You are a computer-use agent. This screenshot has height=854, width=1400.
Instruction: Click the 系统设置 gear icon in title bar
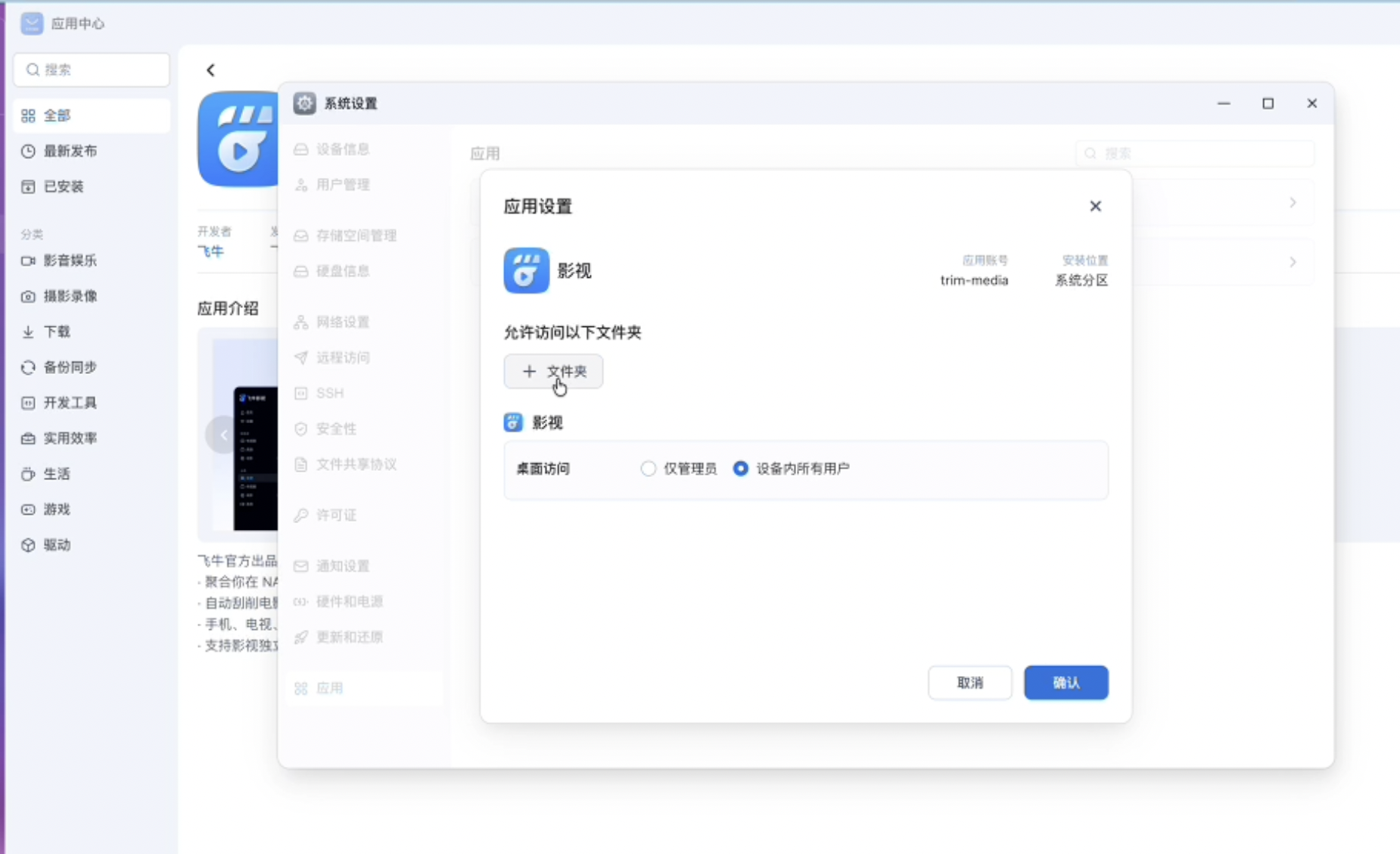304,103
